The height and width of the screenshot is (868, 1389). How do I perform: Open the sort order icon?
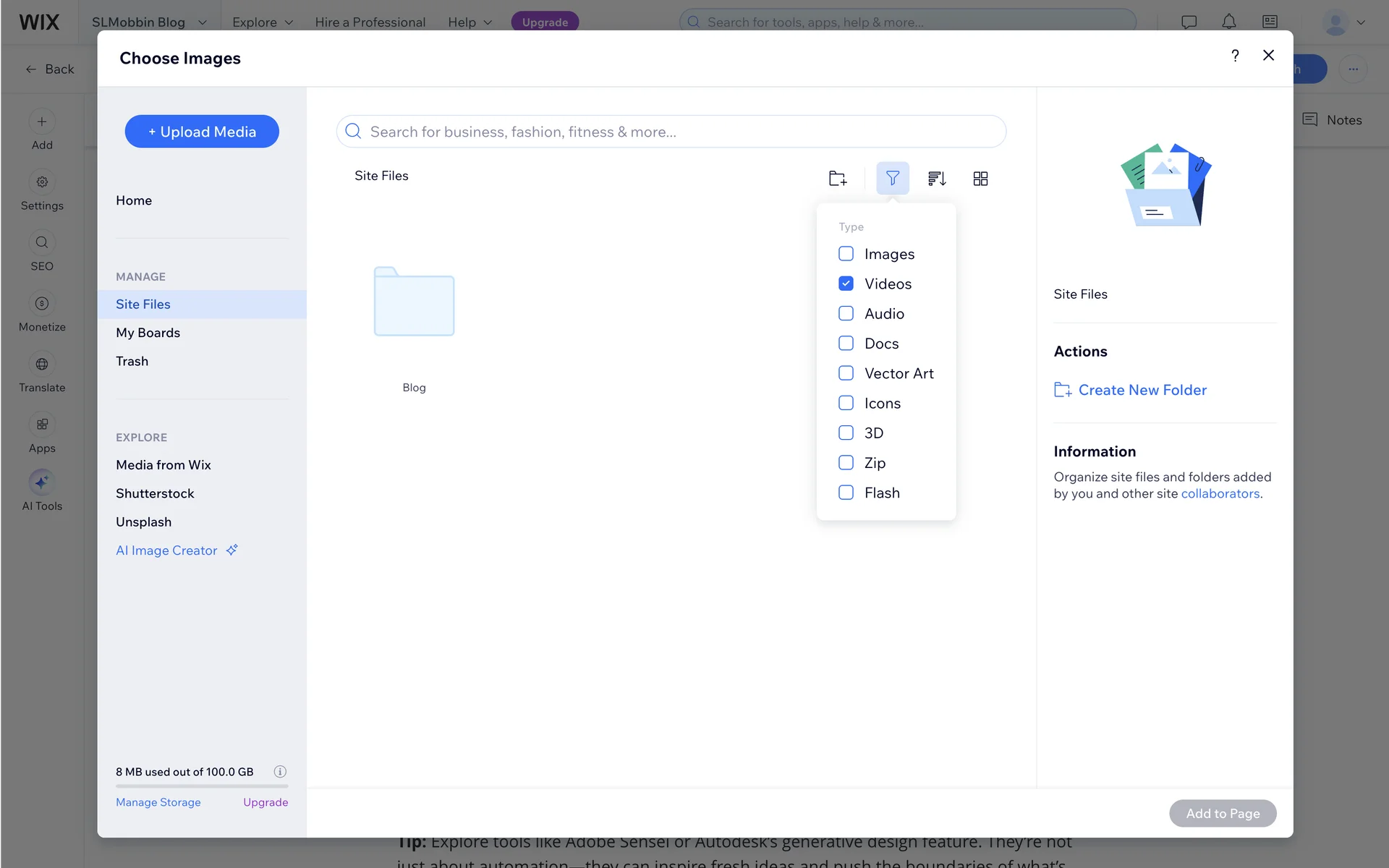pos(937,178)
